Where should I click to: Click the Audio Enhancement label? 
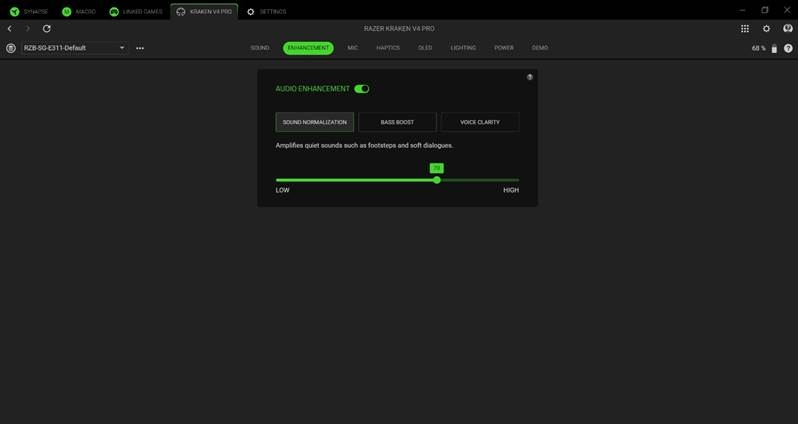click(312, 89)
